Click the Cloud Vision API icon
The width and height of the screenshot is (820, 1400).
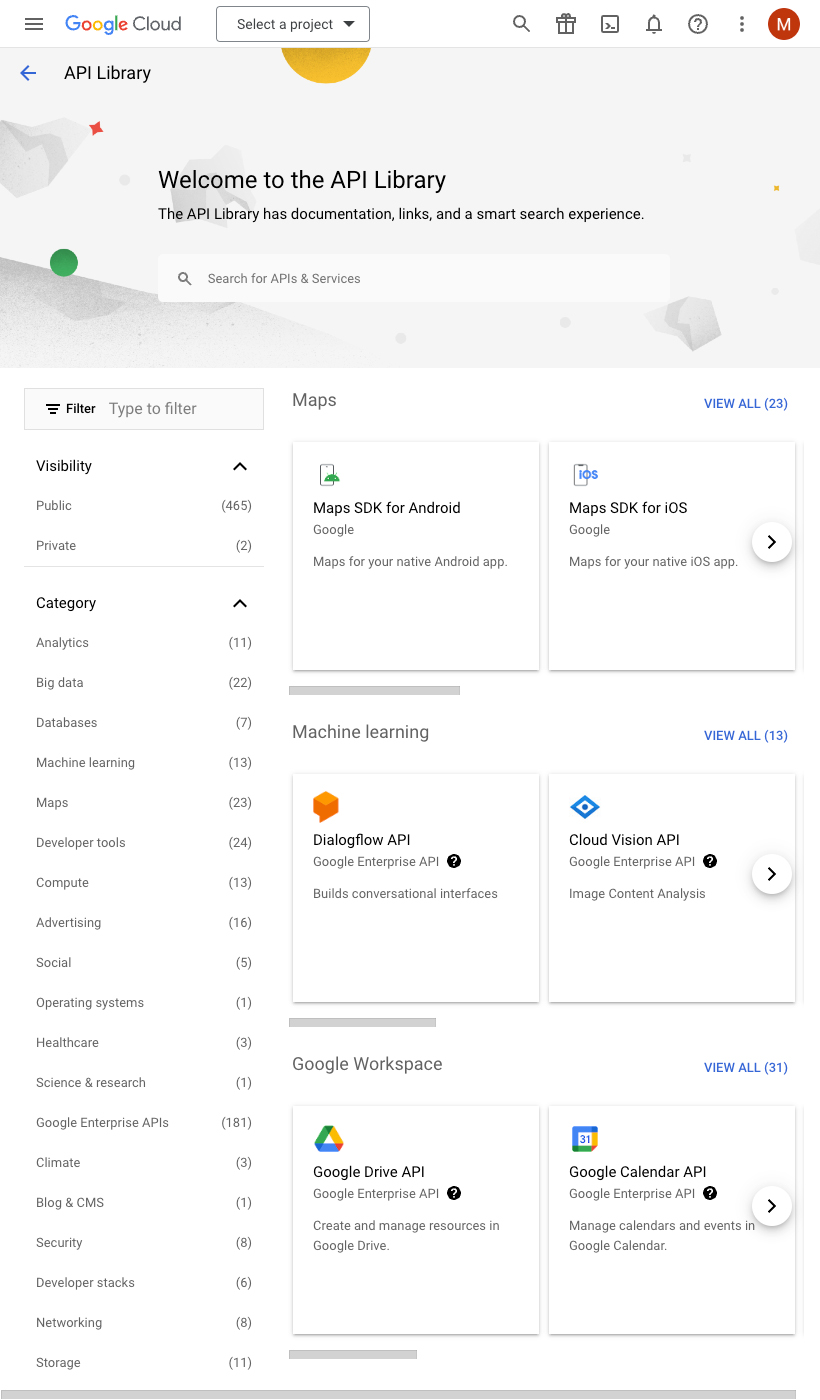584,806
